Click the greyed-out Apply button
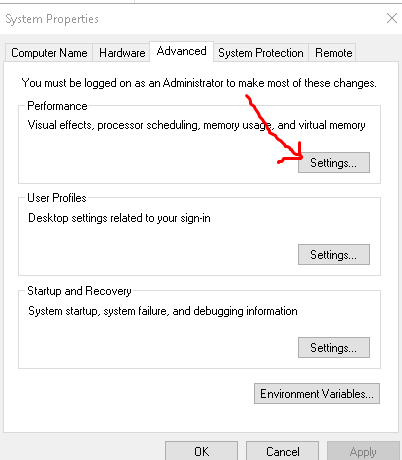Screen dimensions: 402x460 363,451
